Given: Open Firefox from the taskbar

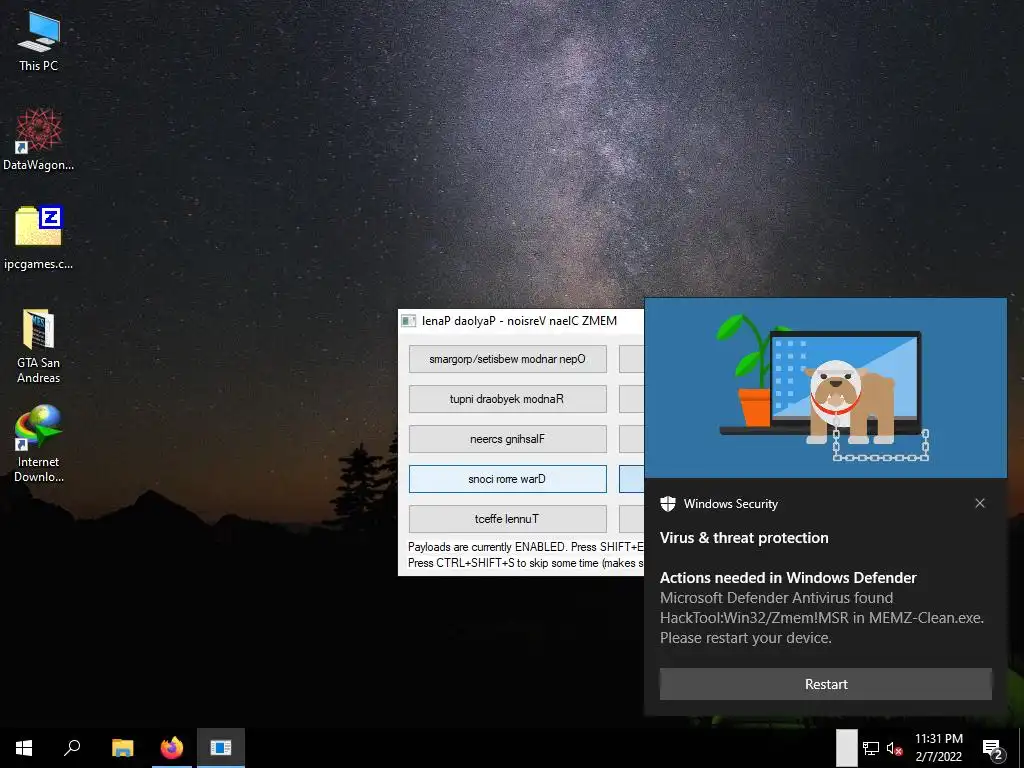Looking at the screenshot, I should (172, 748).
